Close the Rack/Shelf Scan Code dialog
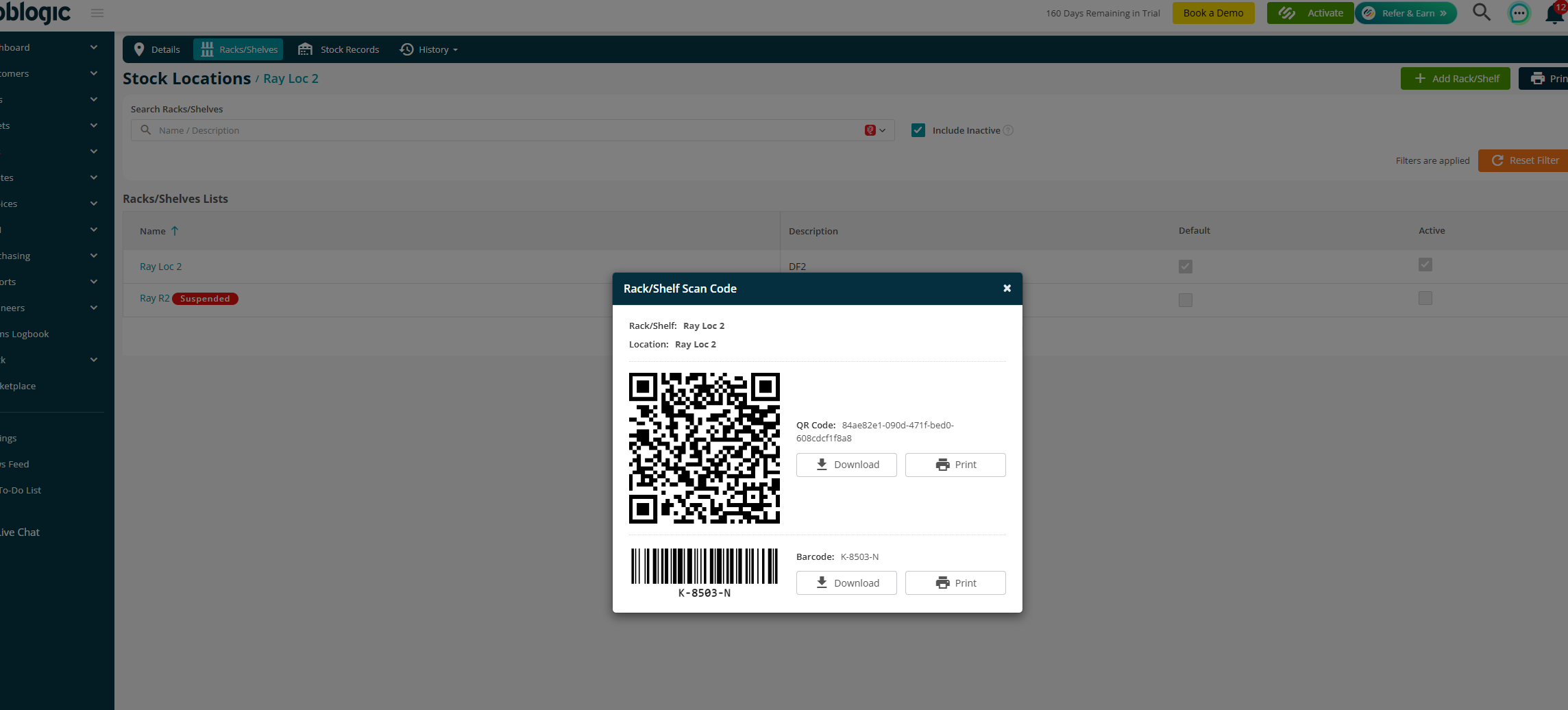Screen dimensions: 1568x710 [x=1007, y=289]
